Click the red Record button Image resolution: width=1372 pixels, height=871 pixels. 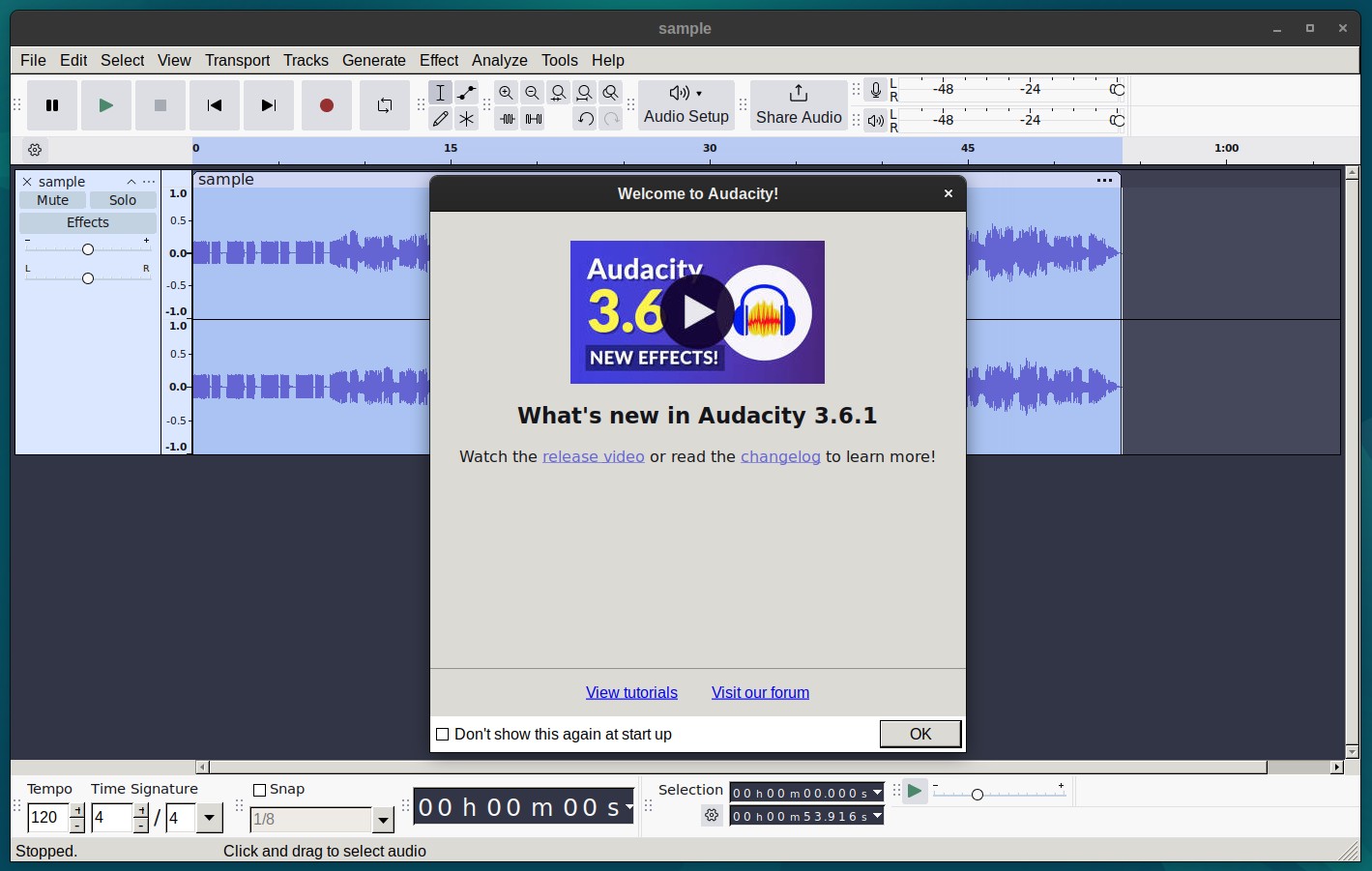pyautogui.click(x=327, y=105)
